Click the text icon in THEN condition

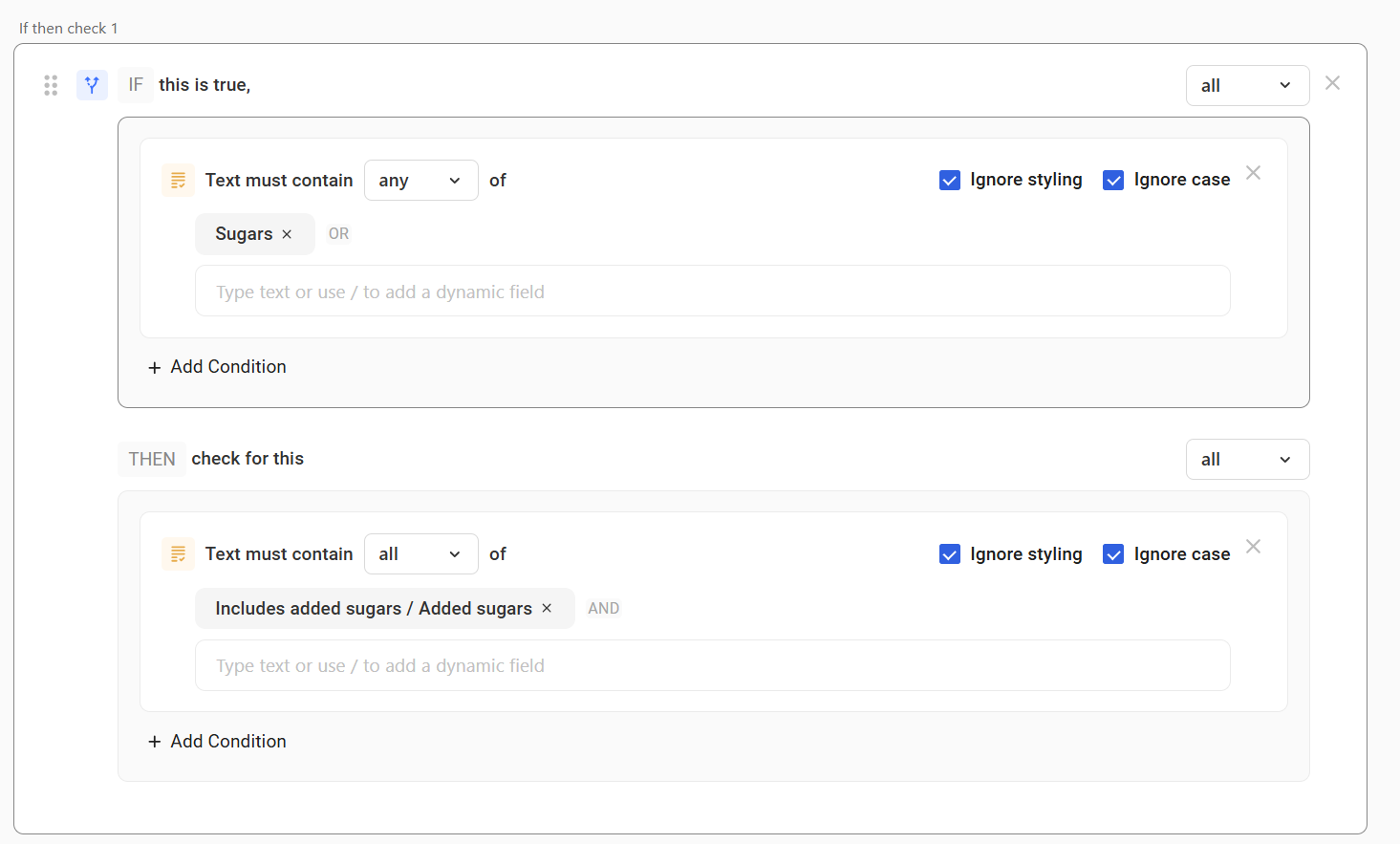click(x=178, y=554)
